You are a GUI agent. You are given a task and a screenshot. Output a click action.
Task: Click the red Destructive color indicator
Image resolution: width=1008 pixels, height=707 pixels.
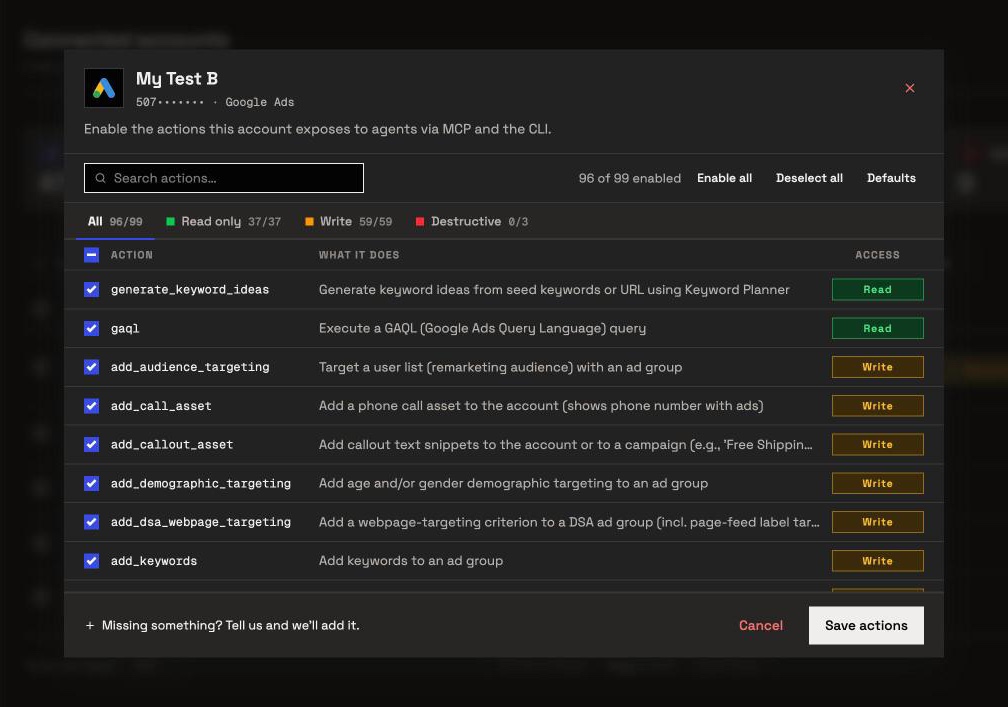click(x=420, y=222)
